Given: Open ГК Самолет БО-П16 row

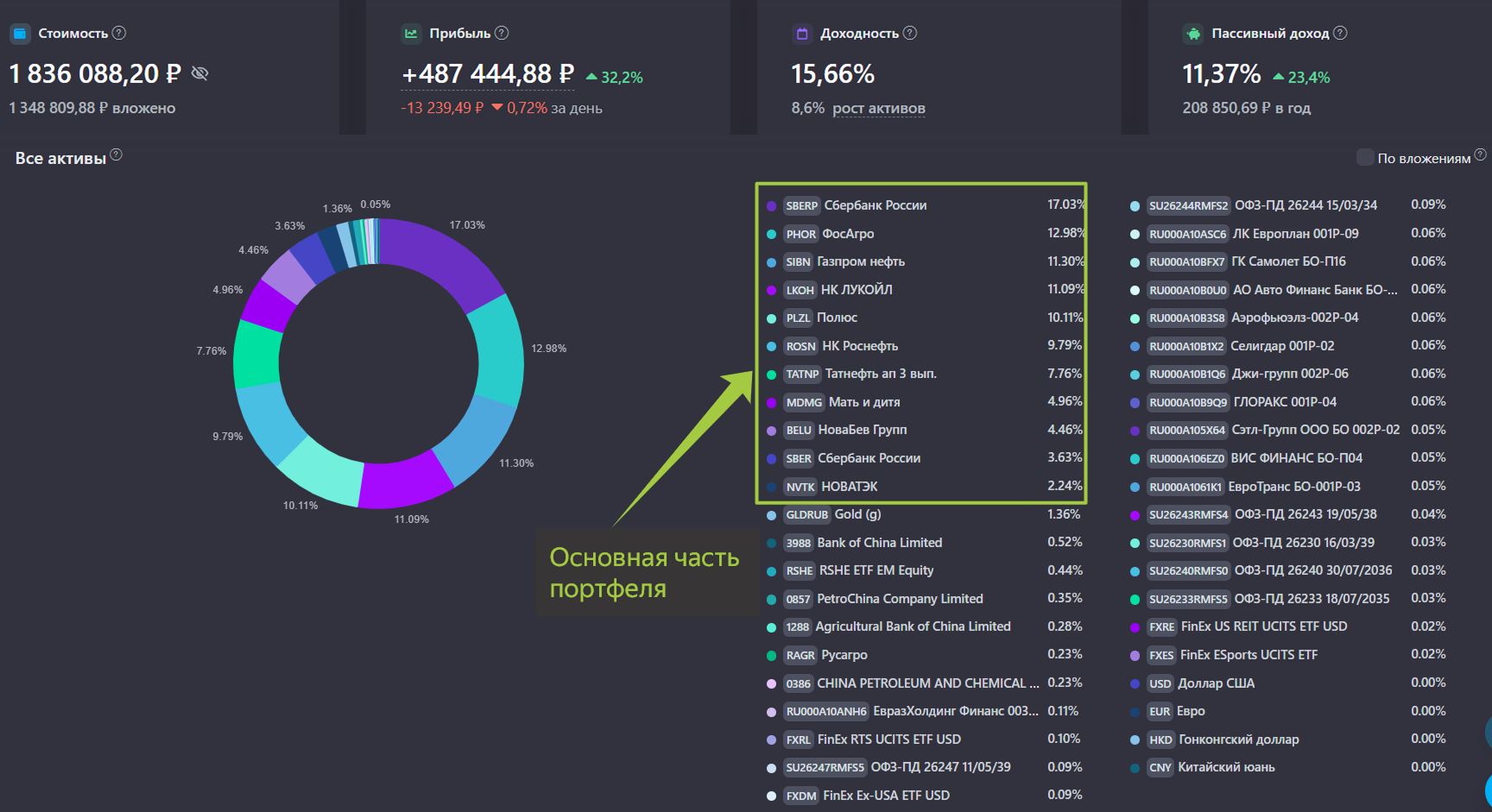Looking at the screenshot, I should tap(1287, 261).
